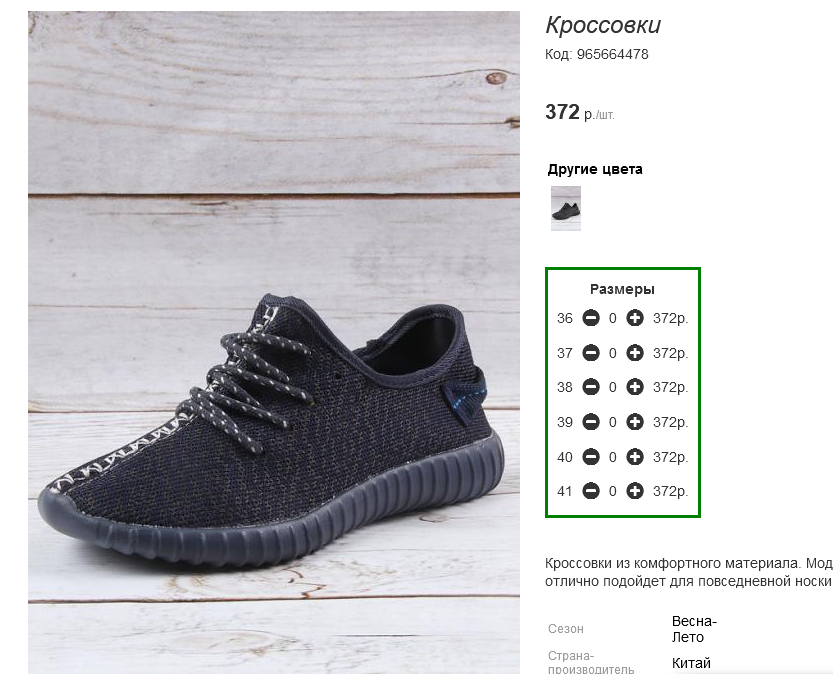
Task: Click plus icon for size 38
Action: tap(635, 387)
